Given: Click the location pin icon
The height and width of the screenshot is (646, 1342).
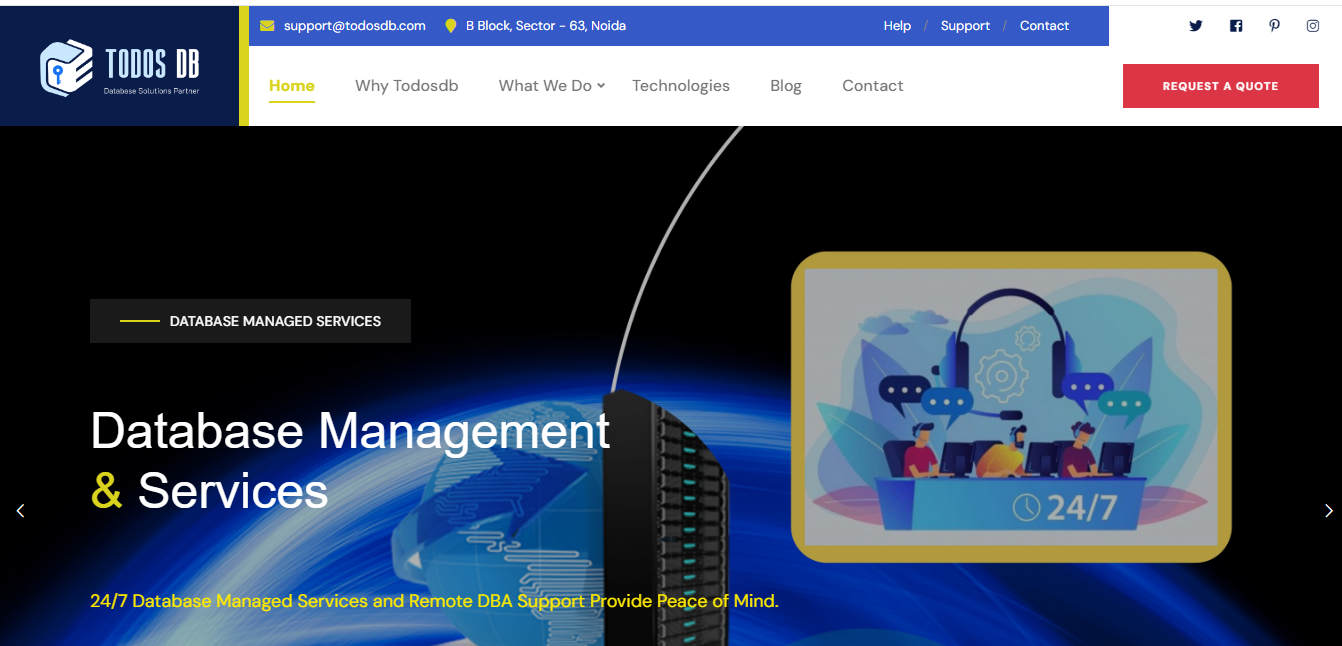Looking at the screenshot, I should pyautogui.click(x=451, y=26).
